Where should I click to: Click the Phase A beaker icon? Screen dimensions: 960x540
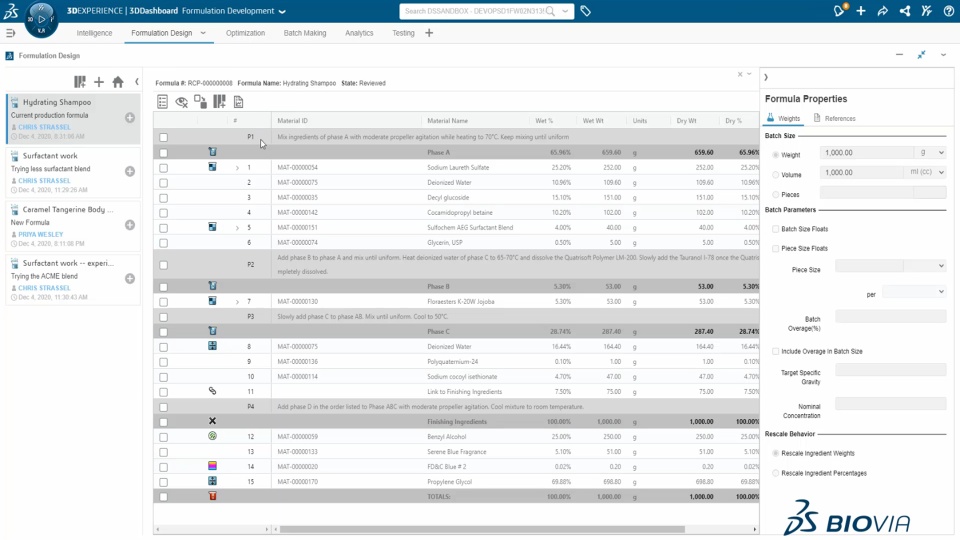pyautogui.click(x=212, y=152)
